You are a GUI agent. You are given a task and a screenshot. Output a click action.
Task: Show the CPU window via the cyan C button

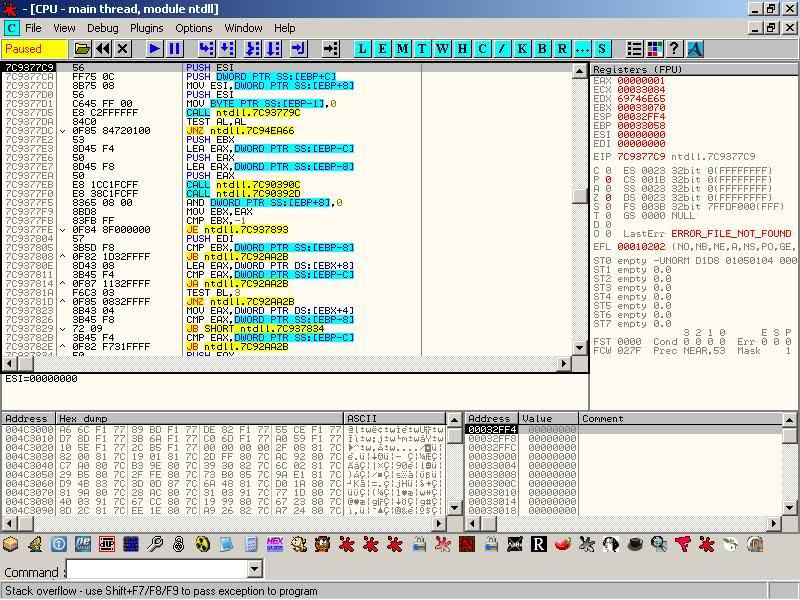482,48
